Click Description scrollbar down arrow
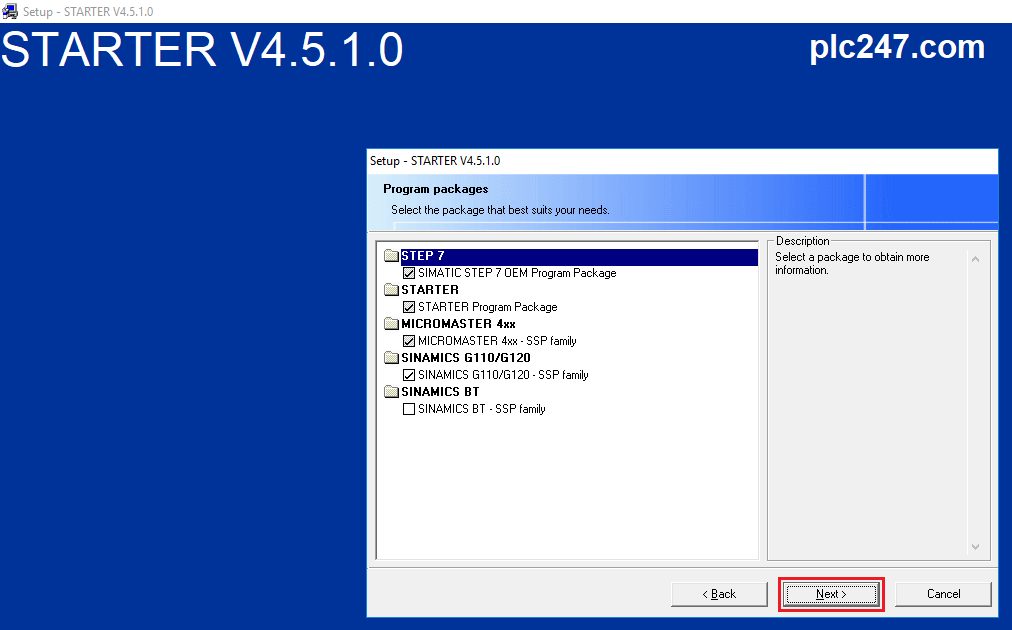This screenshot has height=630, width=1012. tap(975, 547)
